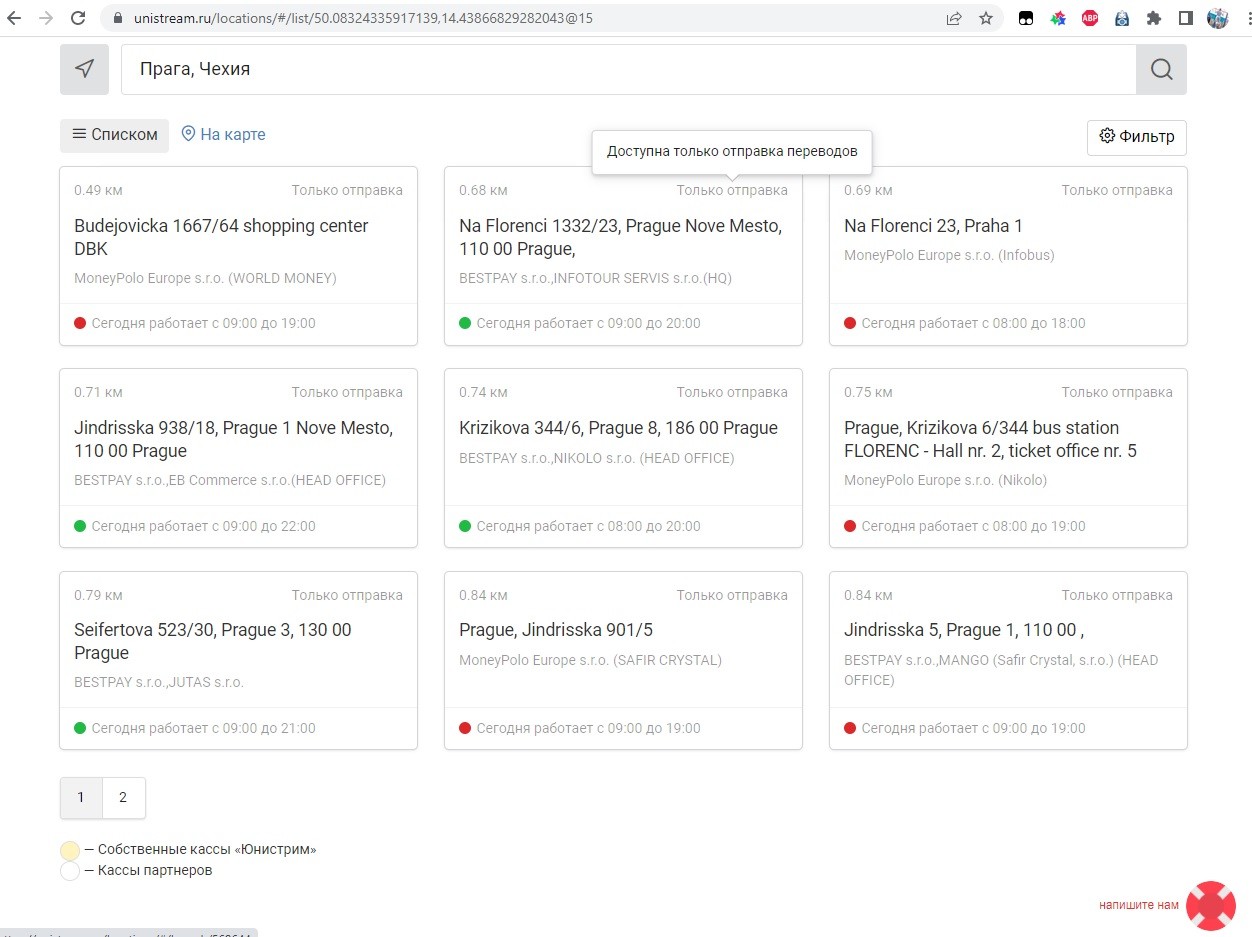1252x937 pixels.
Task: Open the Chrome profile avatar
Action: (x=1217, y=18)
